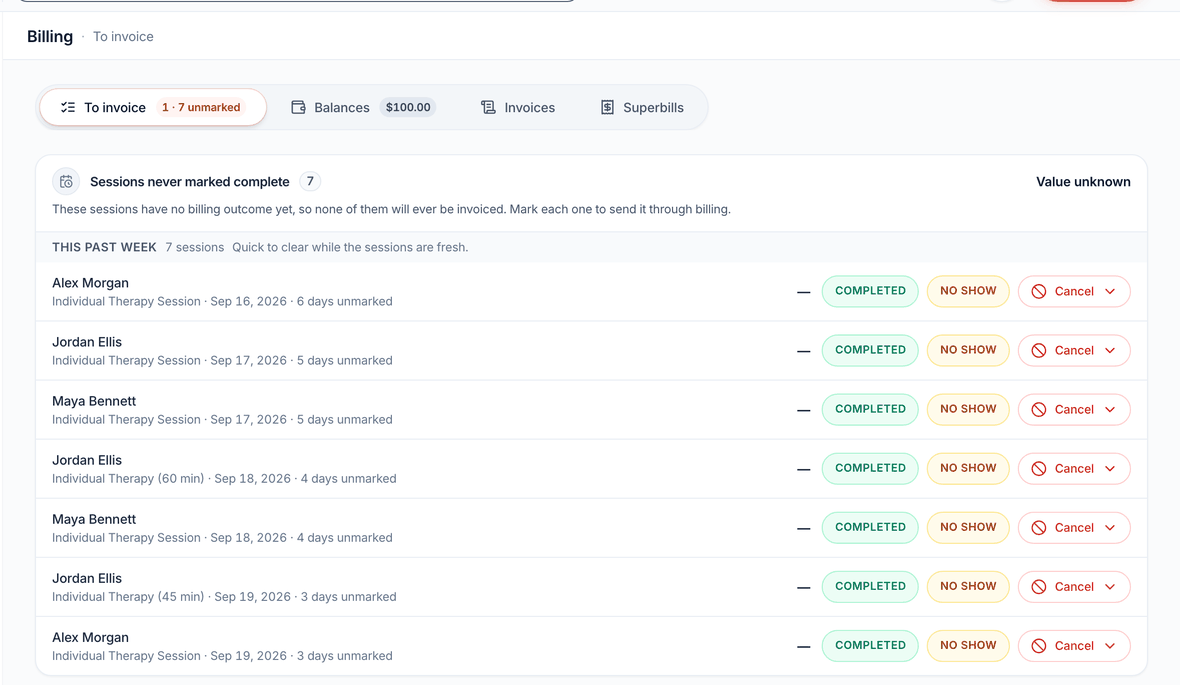
Task: Open the Balances tab
Action: (x=363, y=108)
